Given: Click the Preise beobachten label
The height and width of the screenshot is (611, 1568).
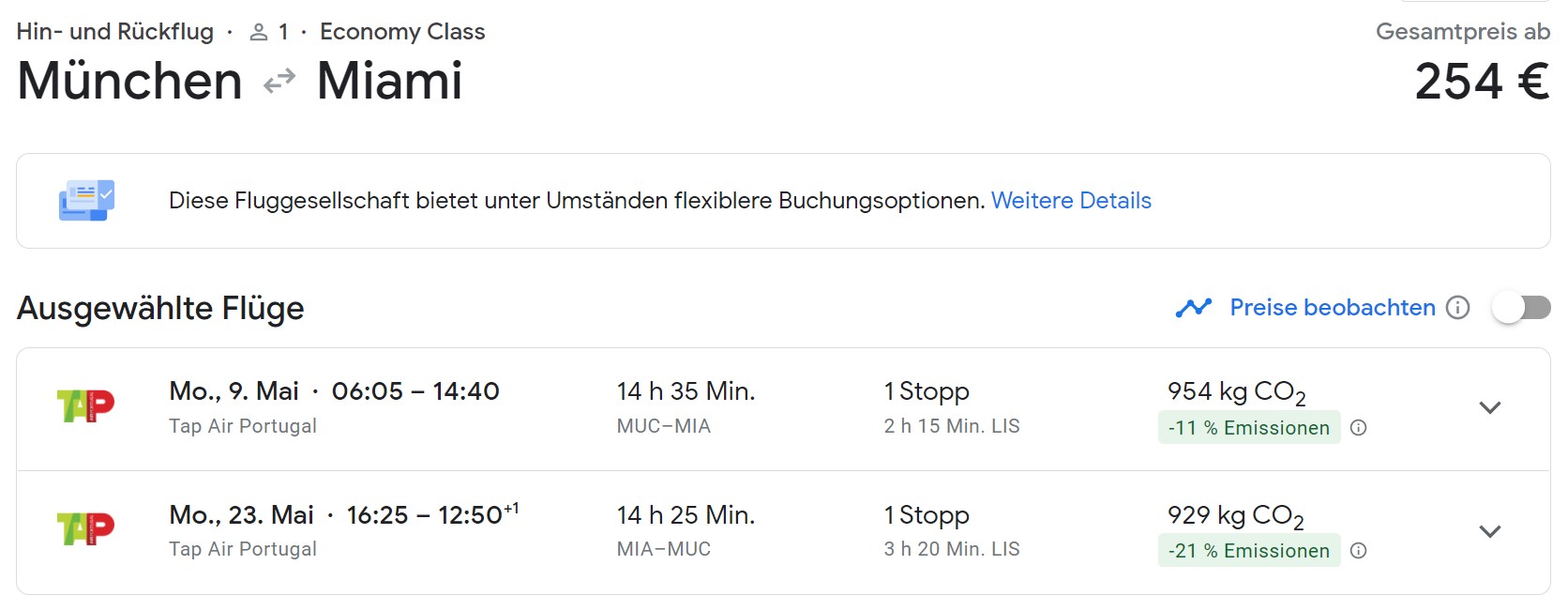Looking at the screenshot, I should 1333,308.
